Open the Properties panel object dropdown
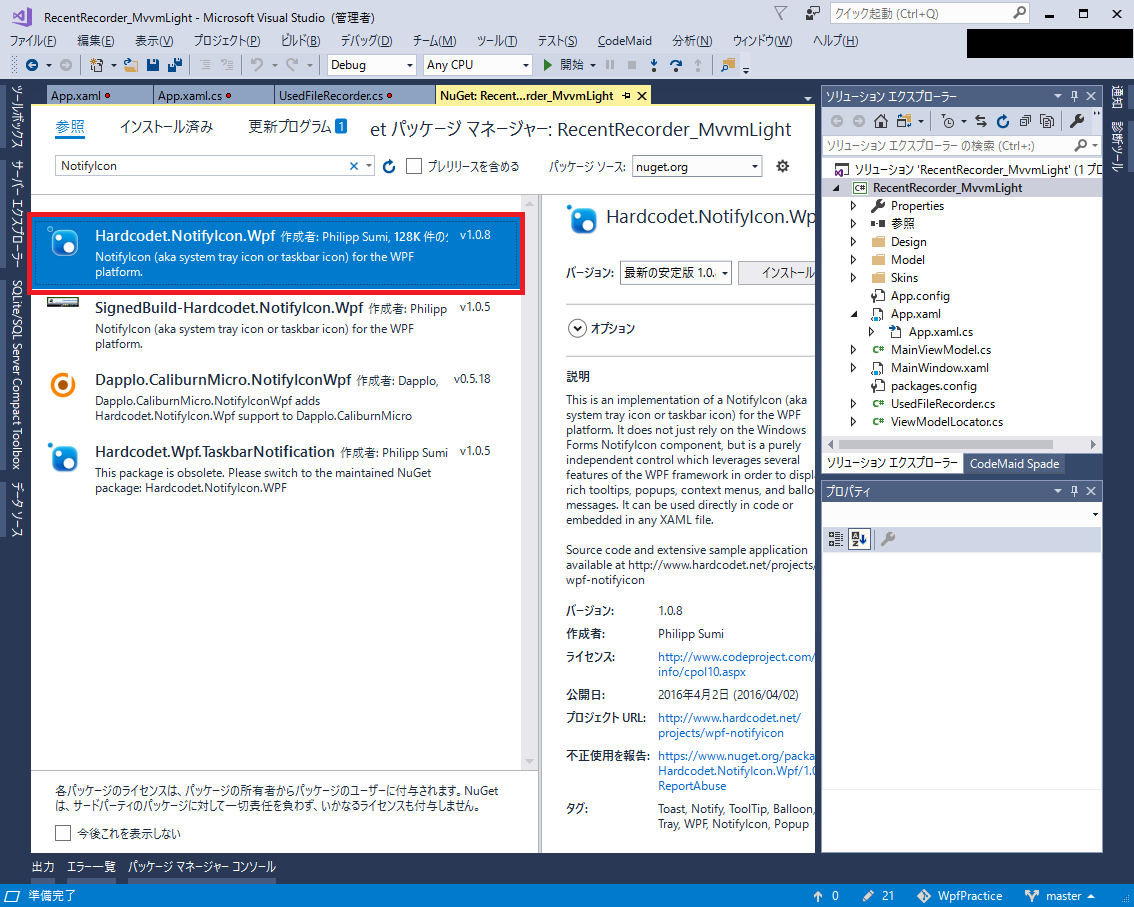 click(x=1095, y=514)
